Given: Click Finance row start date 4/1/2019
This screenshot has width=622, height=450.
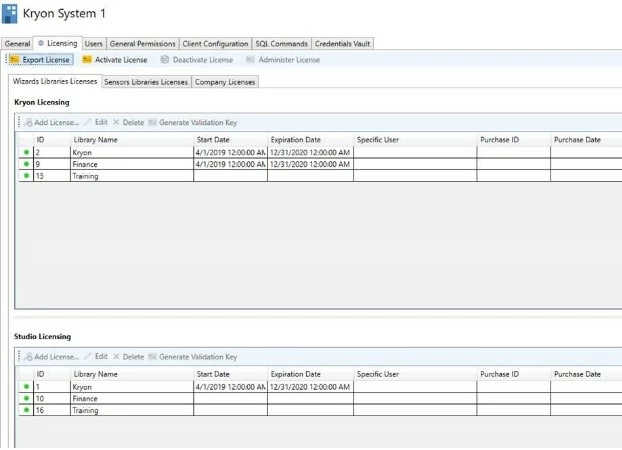Looking at the screenshot, I should pyautogui.click(x=230, y=164).
